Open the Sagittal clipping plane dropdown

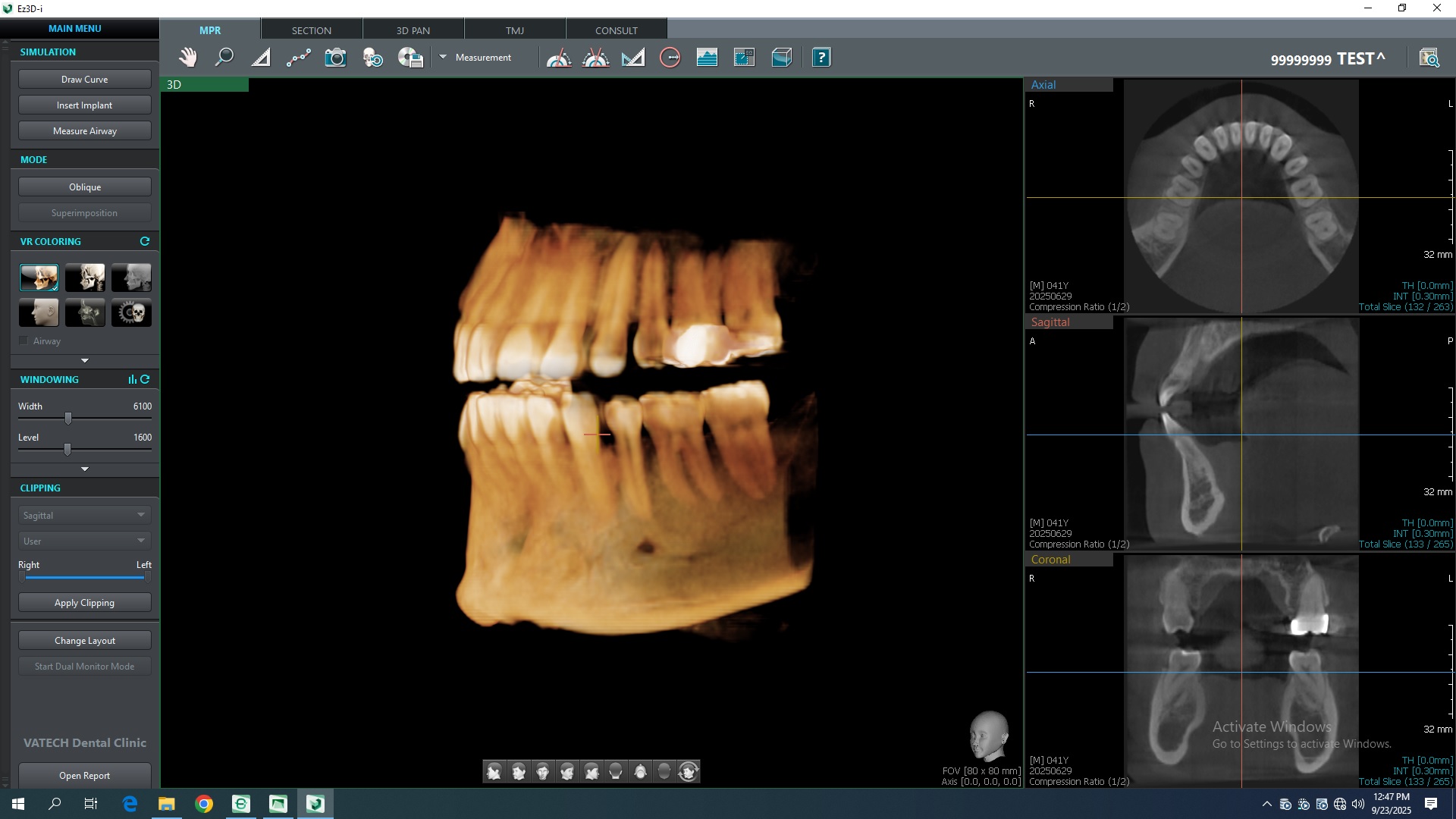click(83, 515)
